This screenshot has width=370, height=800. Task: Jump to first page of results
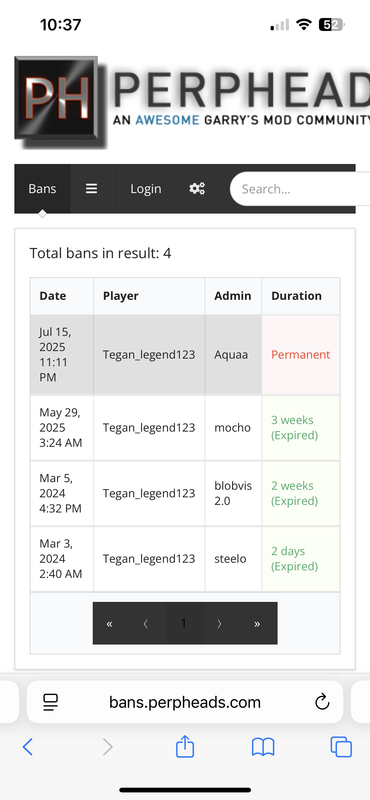(x=110, y=623)
